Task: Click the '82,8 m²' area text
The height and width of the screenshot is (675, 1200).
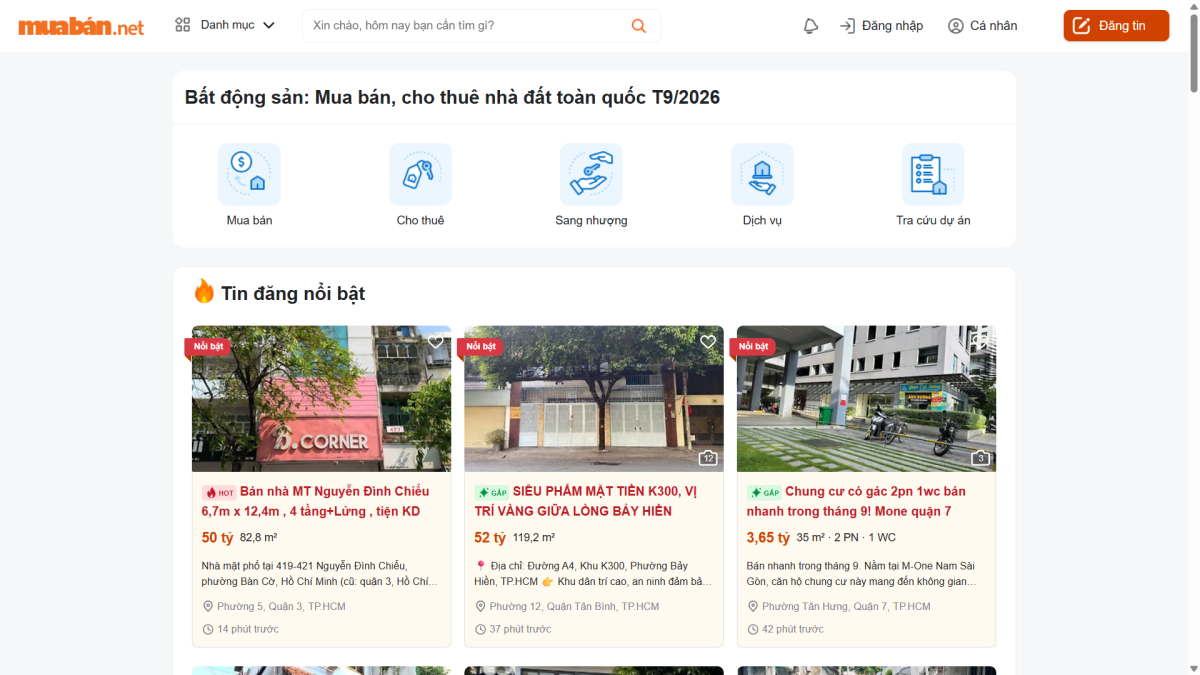Action: [x=258, y=538]
